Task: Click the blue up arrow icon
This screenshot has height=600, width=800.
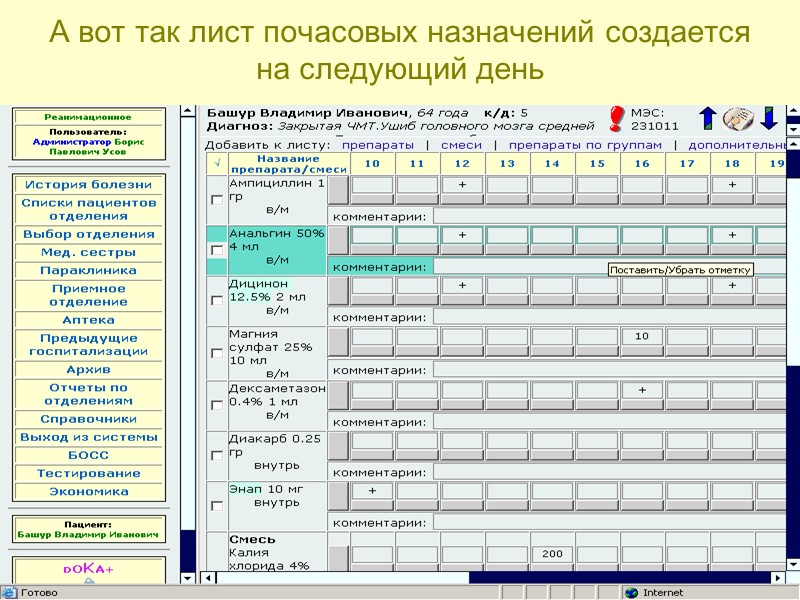Action: coord(708,118)
